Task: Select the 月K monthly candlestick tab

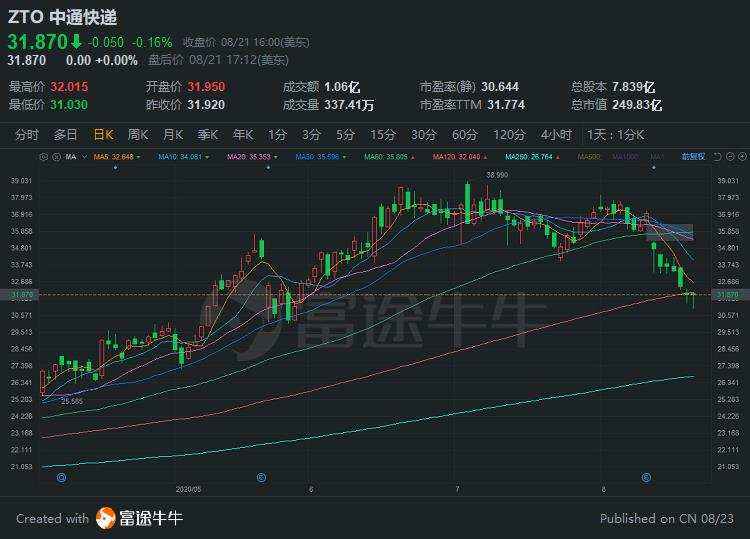Action: click(173, 135)
